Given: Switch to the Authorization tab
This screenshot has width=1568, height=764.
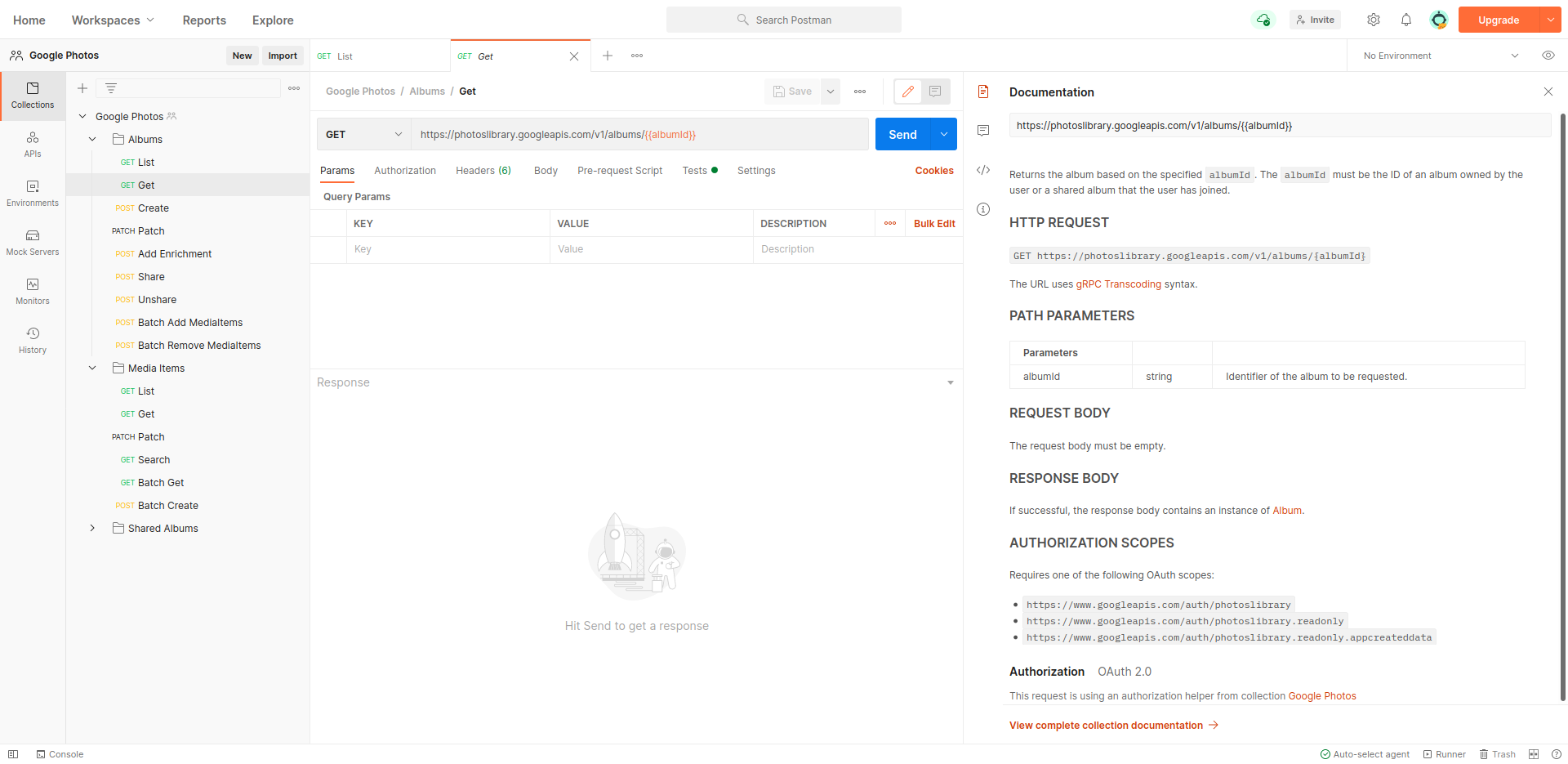Looking at the screenshot, I should click(x=405, y=171).
